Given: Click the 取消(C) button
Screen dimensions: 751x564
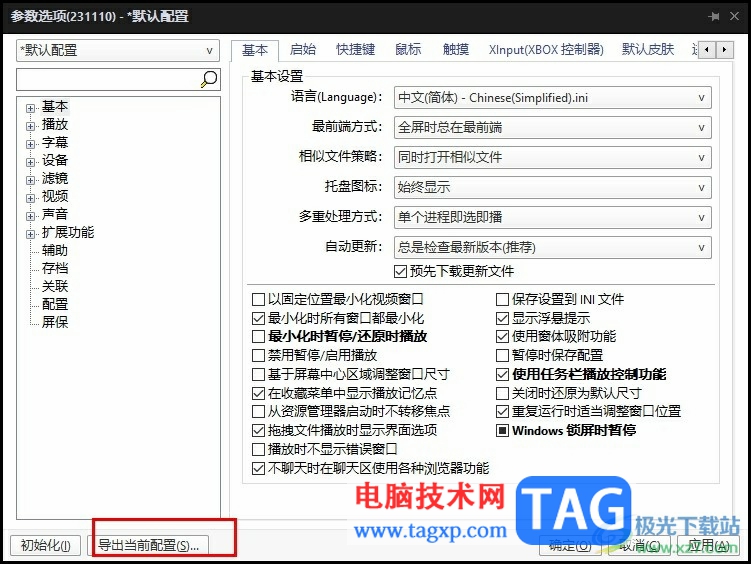Looking at the screenshot, I should (x=639, y=545).
